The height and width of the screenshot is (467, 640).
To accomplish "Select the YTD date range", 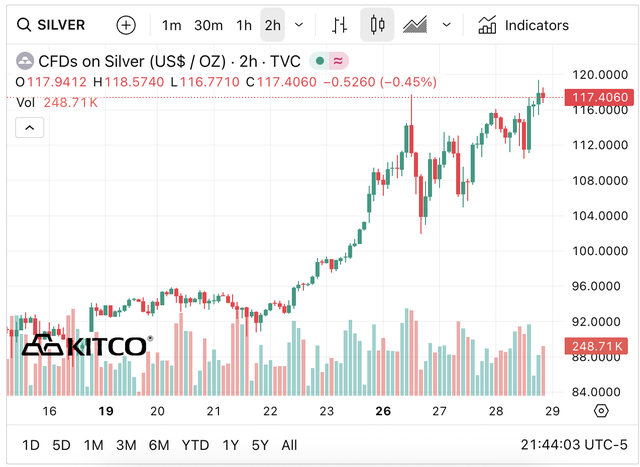I will tap(196, 444).
